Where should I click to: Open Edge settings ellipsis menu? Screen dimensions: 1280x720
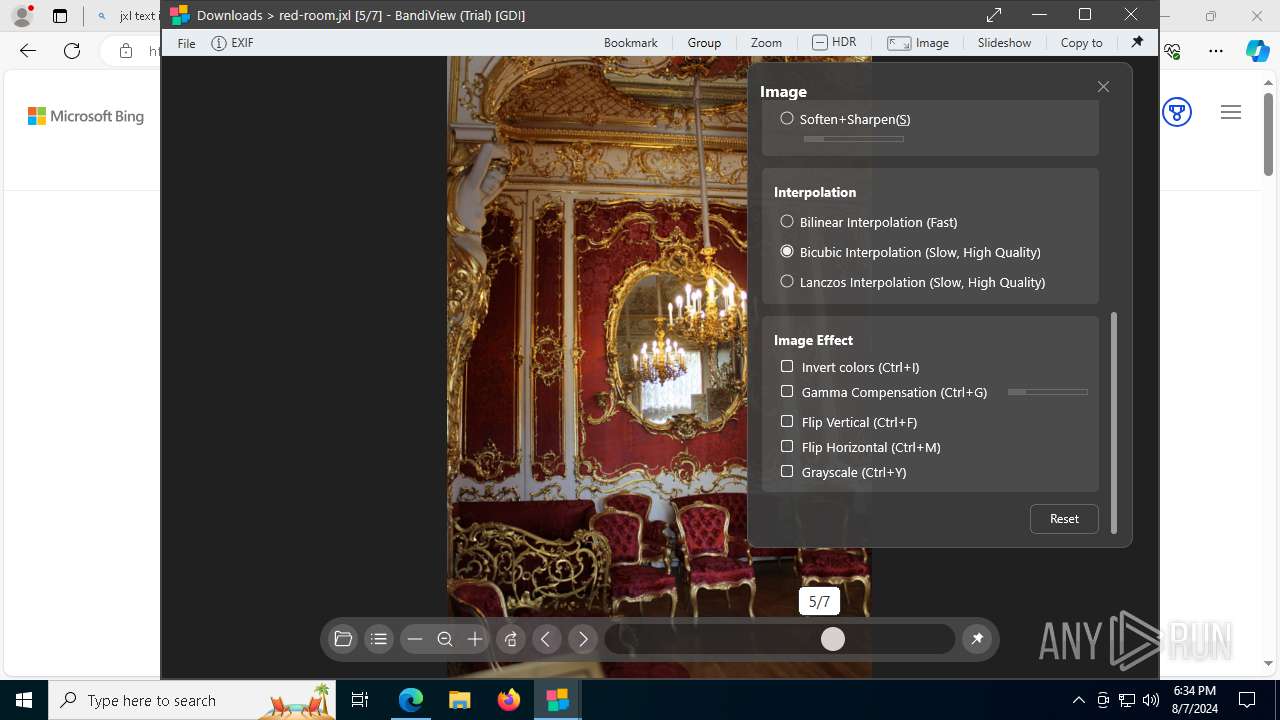pos(1216,51)
